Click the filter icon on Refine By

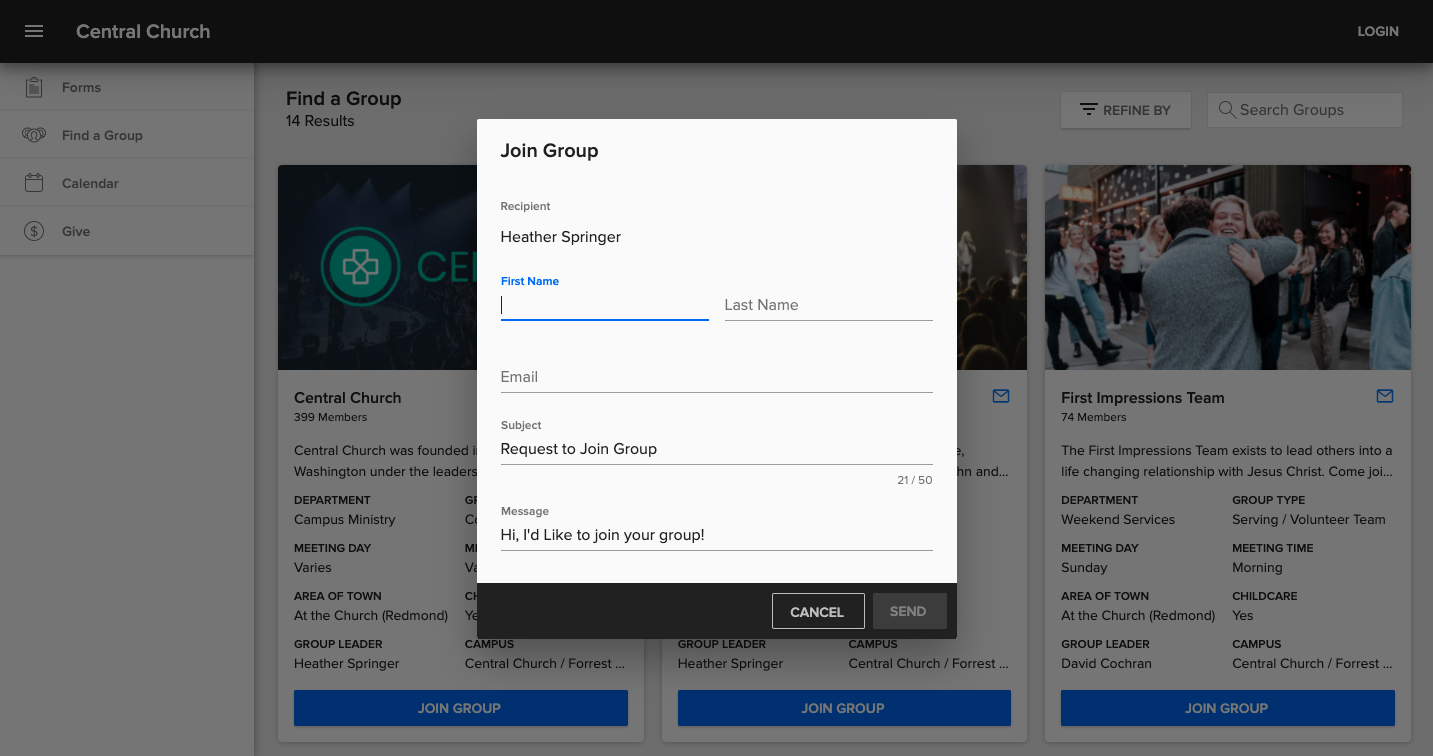(x=1090, y=110)
